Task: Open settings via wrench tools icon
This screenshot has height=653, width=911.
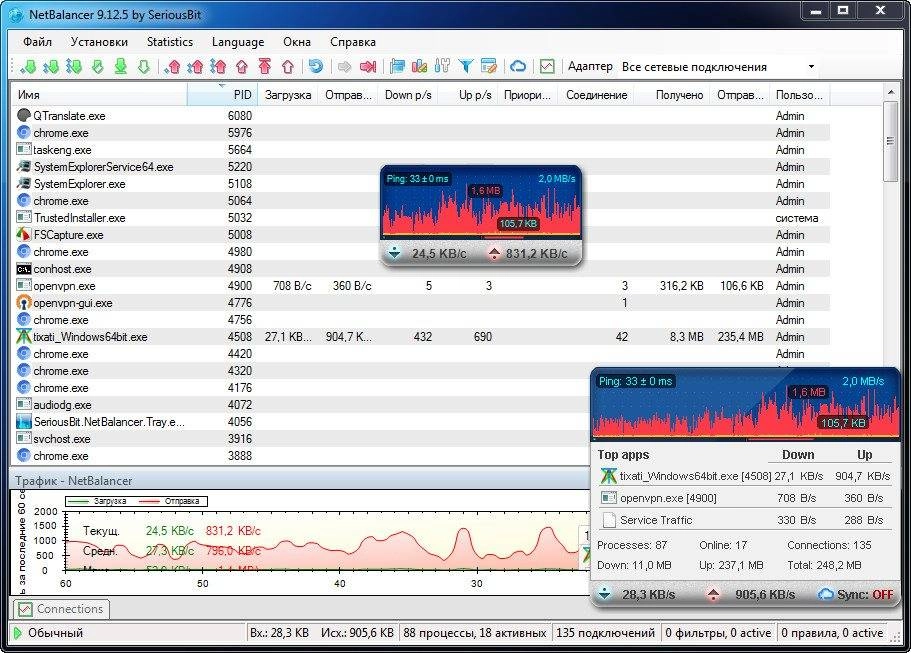Action: tap(442, 66)
